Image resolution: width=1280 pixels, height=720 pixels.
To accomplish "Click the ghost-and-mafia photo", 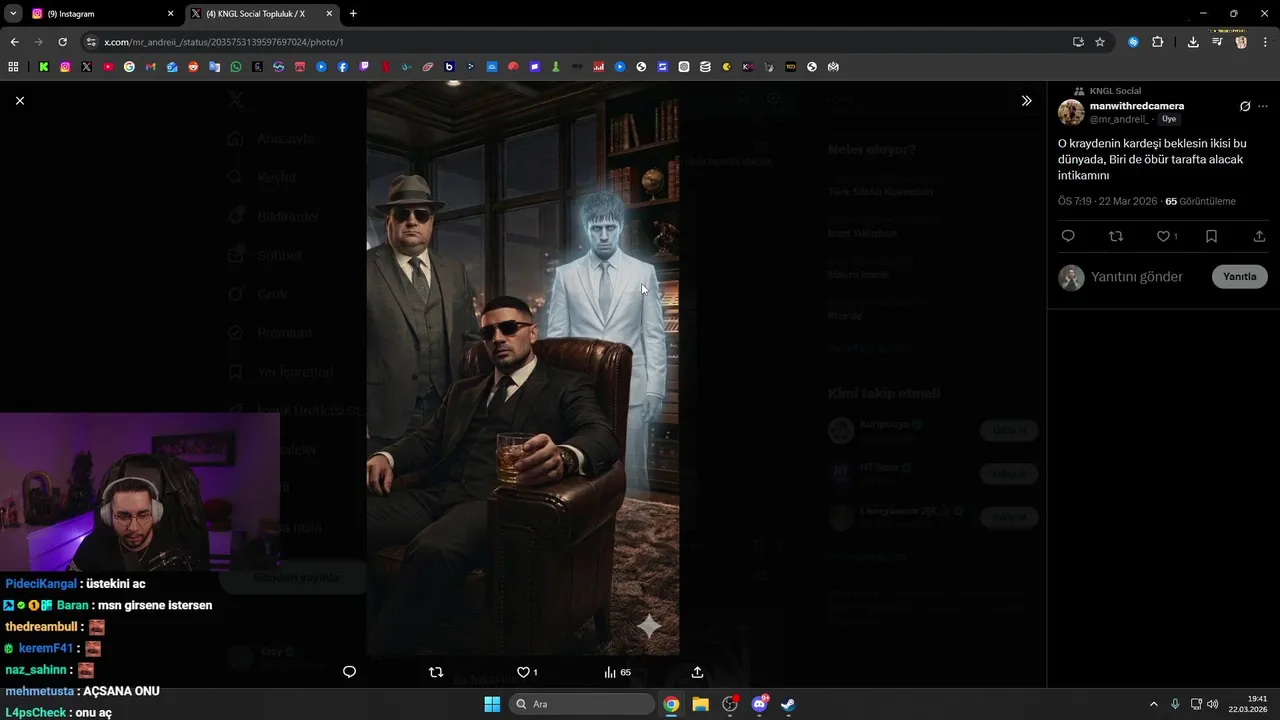I will click(523, 368).
